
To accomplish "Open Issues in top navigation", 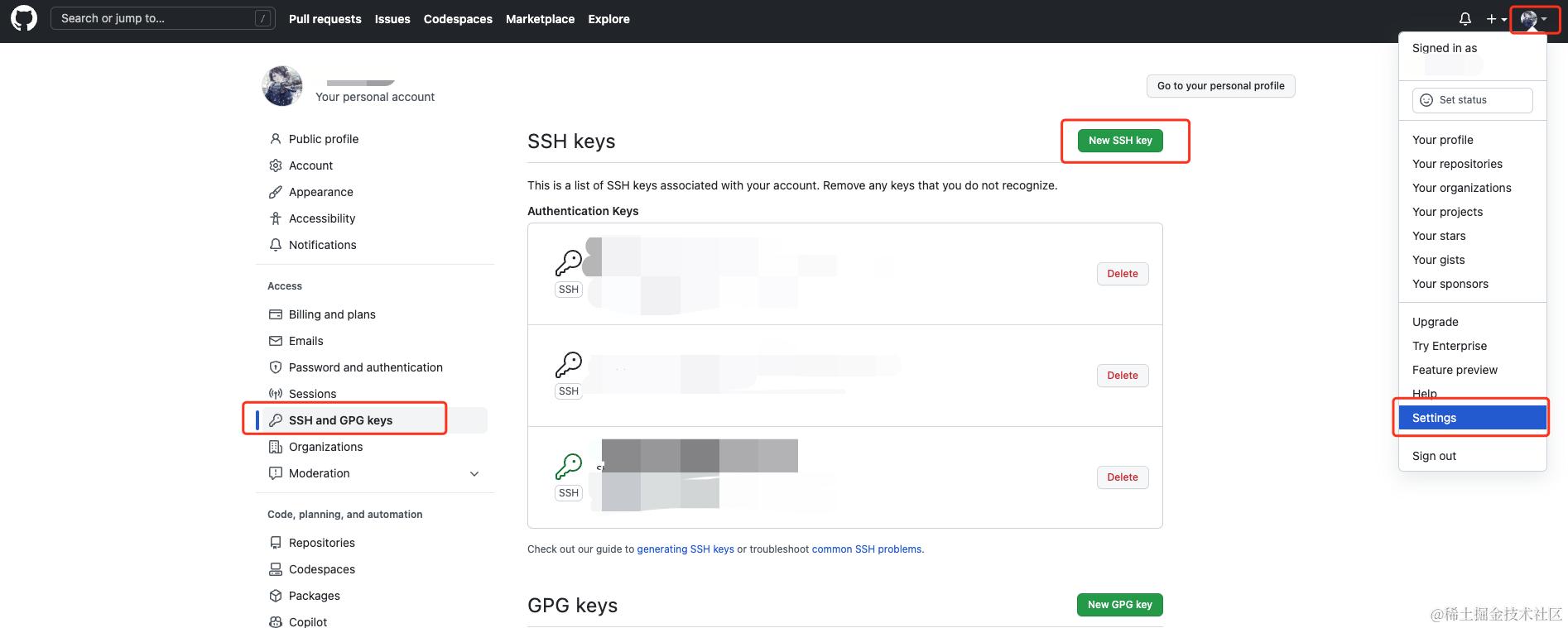I will coord(392,19).
